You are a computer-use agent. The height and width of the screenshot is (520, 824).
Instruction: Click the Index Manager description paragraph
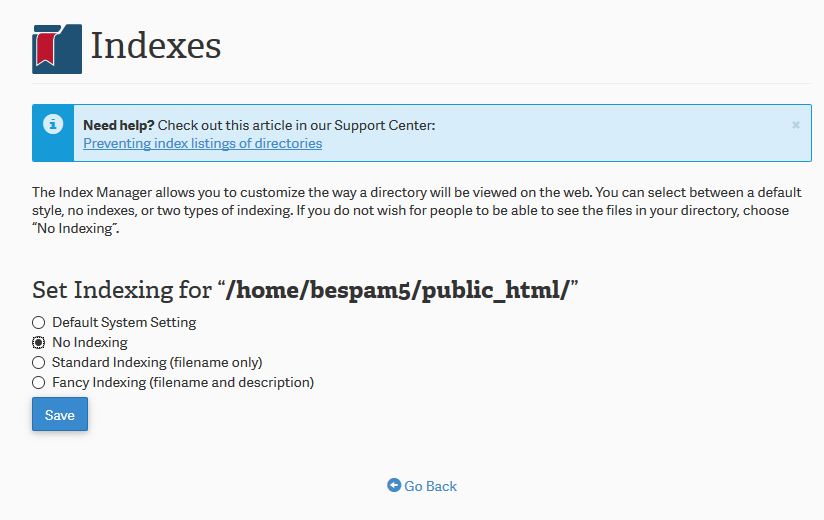tap(410, 211)
